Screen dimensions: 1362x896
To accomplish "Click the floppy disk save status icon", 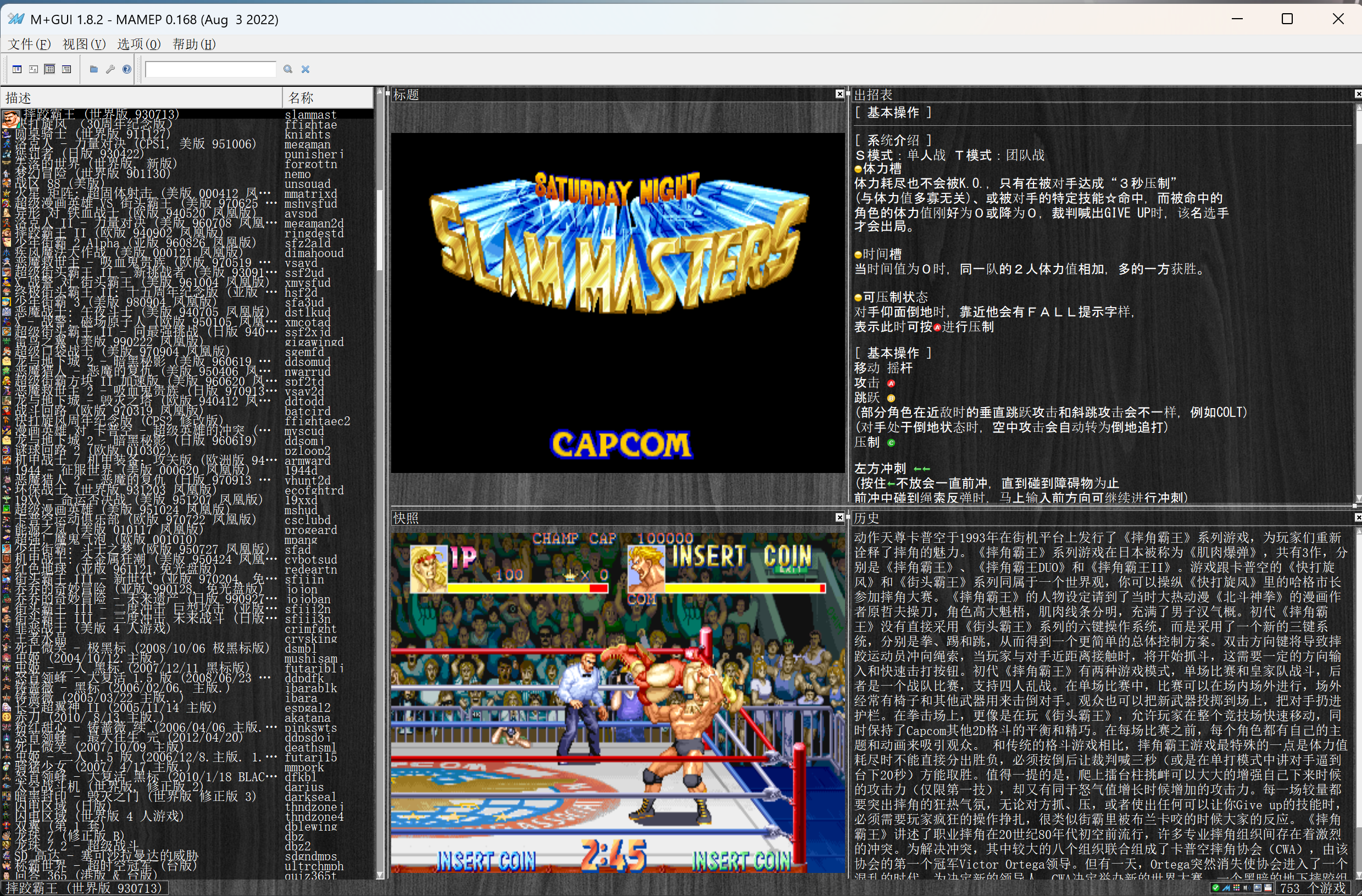I will pos(1268,888).
